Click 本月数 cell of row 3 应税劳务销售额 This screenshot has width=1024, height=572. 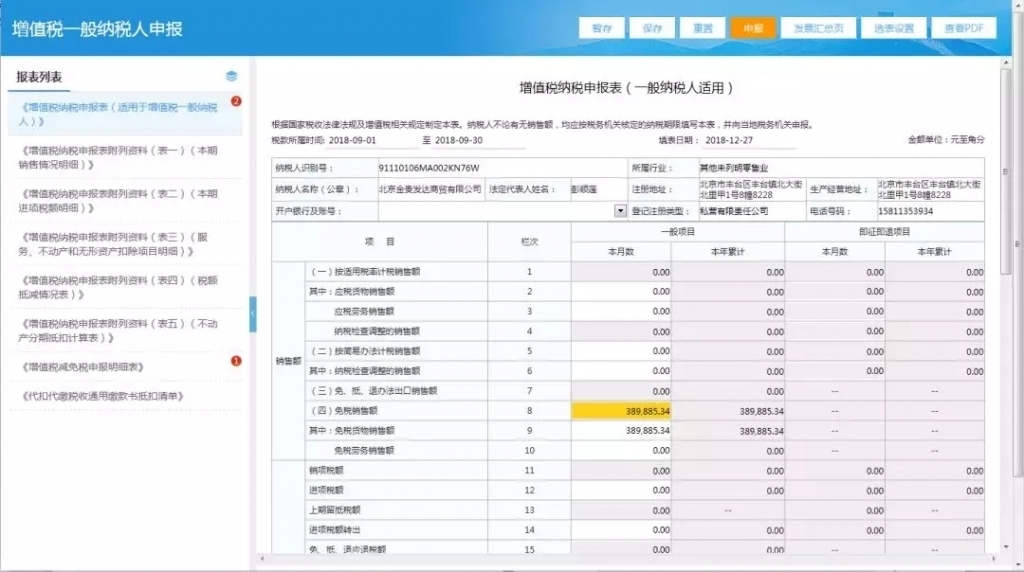click(x=620, y=311)
